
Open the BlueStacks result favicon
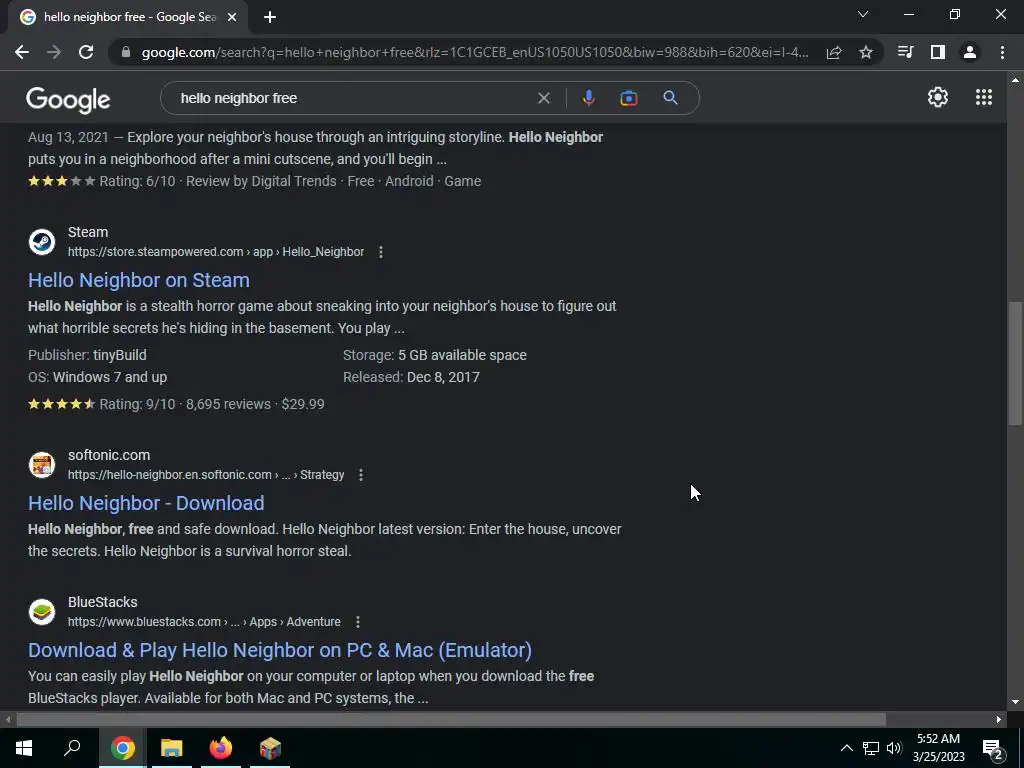[42, 612]
